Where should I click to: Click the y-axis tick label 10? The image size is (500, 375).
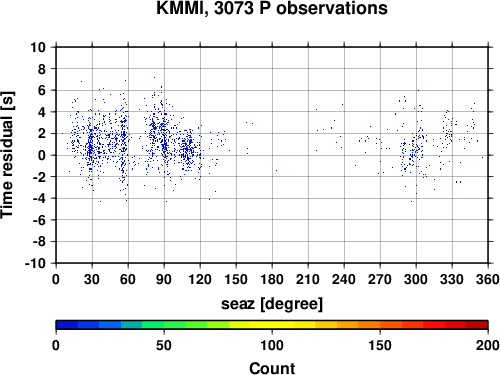pyautogui.click(x=38, y=47)
